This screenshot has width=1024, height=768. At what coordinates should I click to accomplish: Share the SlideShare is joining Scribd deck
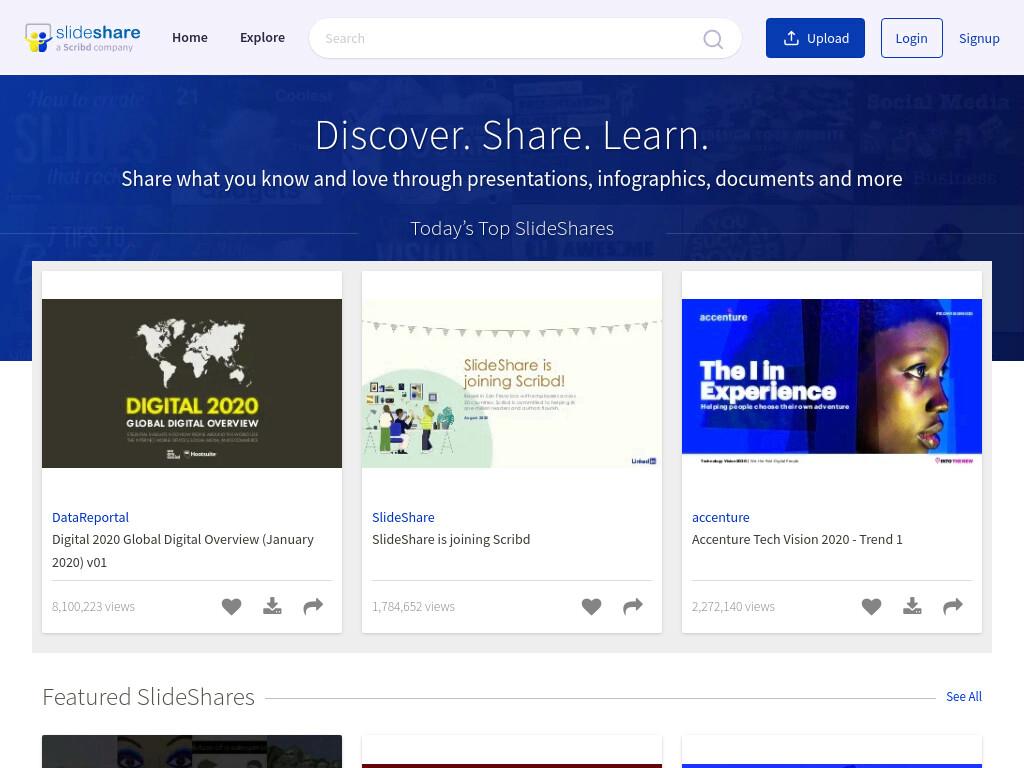[x=633, y=607]
